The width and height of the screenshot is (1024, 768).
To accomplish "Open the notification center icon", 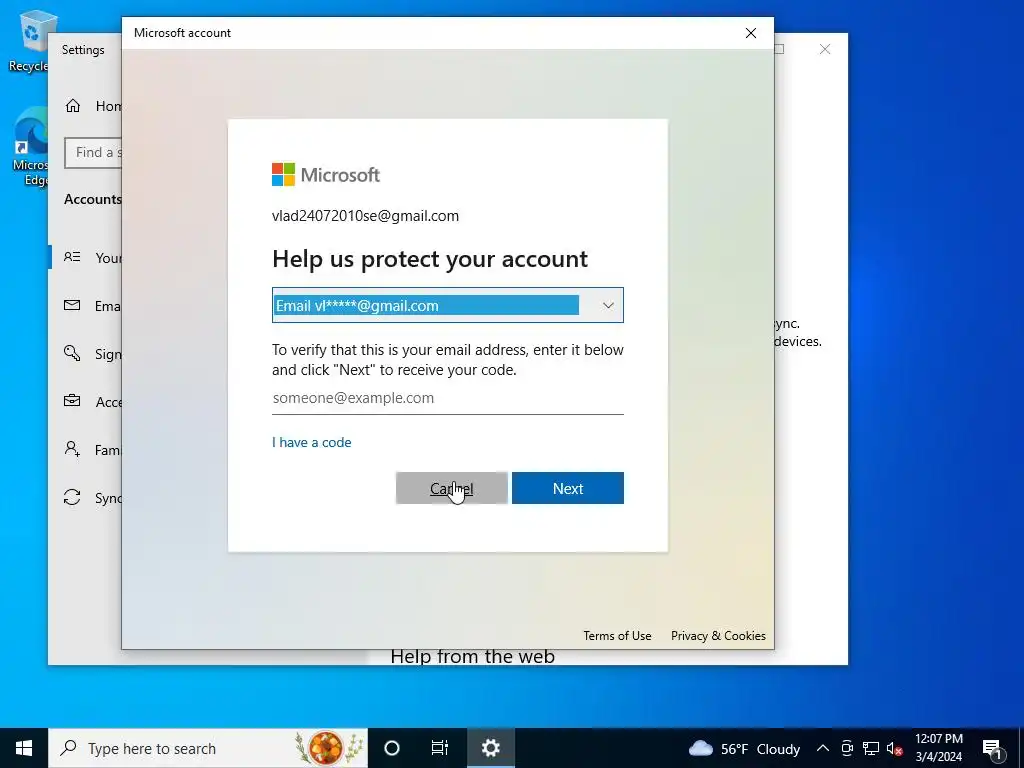I will (992, 748).
